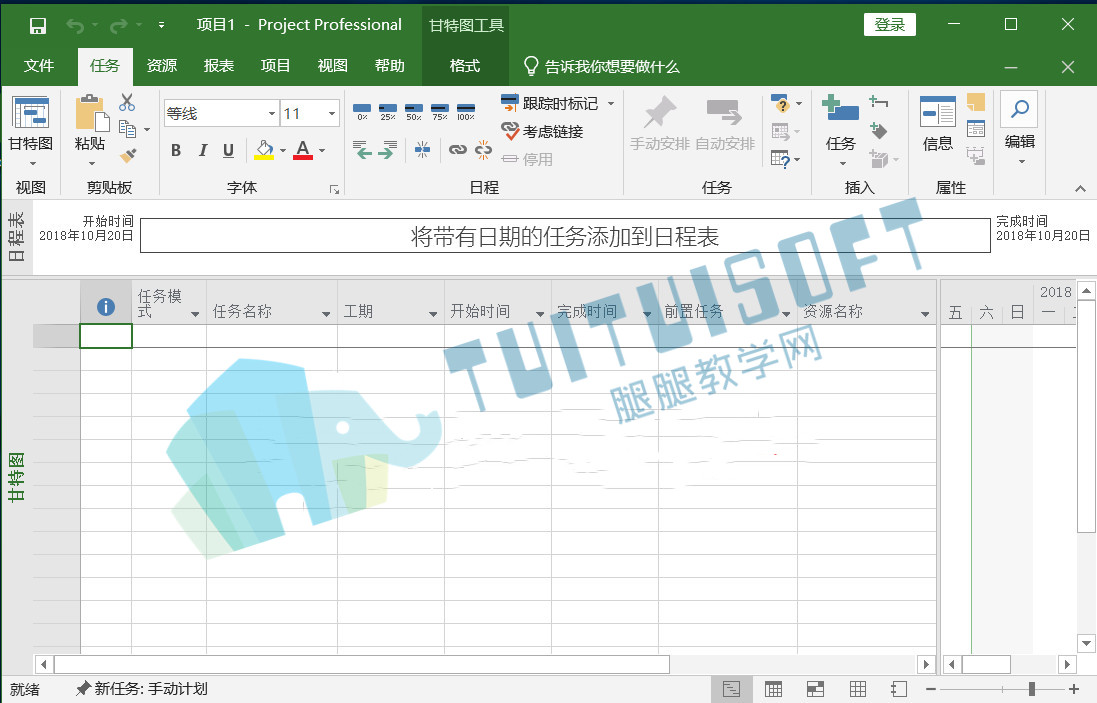Screen dimensions: 1097x703
Task: Open 工期 column filter dropdown
Action: point(433,313)
